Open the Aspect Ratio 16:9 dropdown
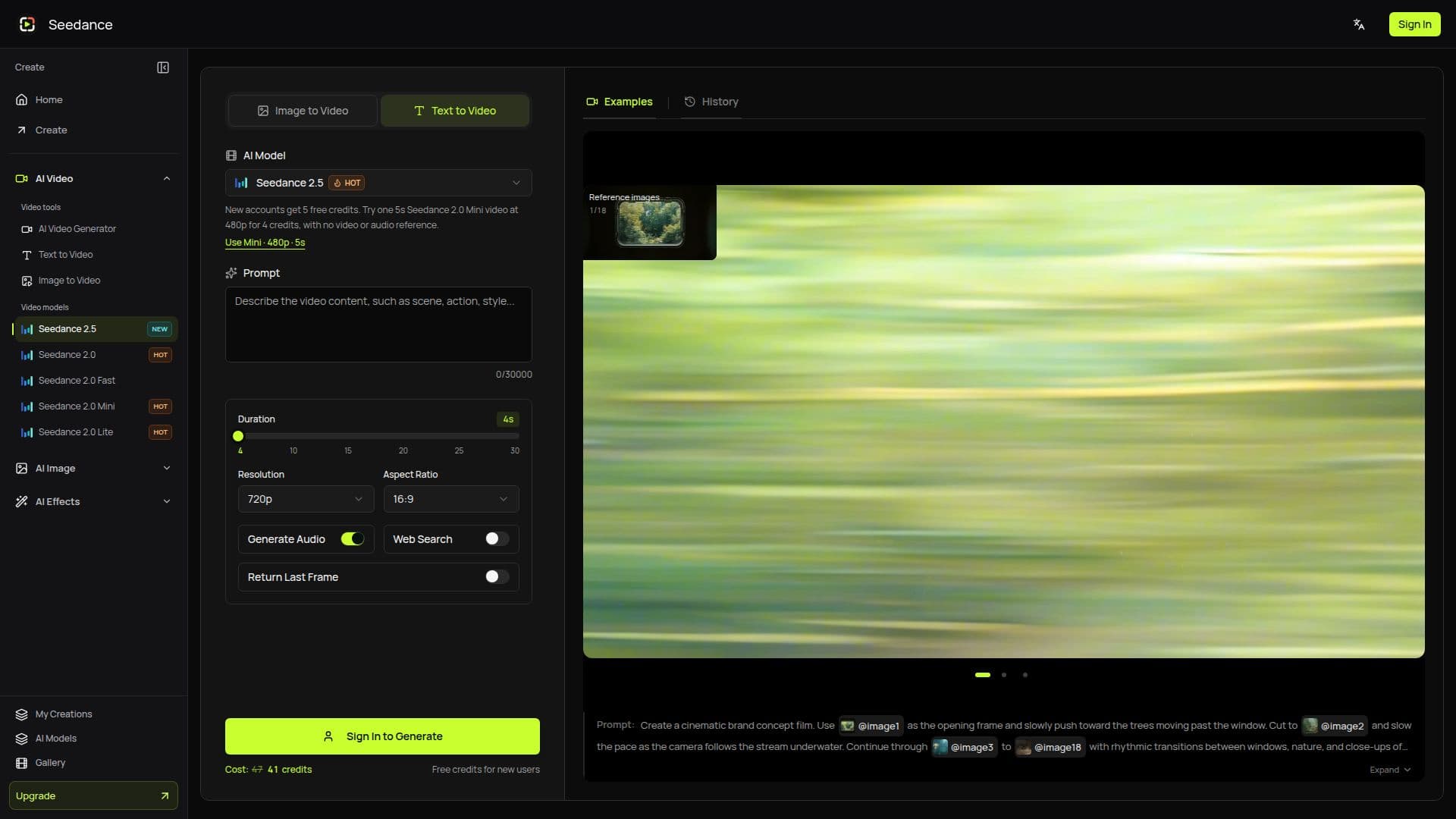The width and height of the screenshot is (1456, 819). click(450, 499)
